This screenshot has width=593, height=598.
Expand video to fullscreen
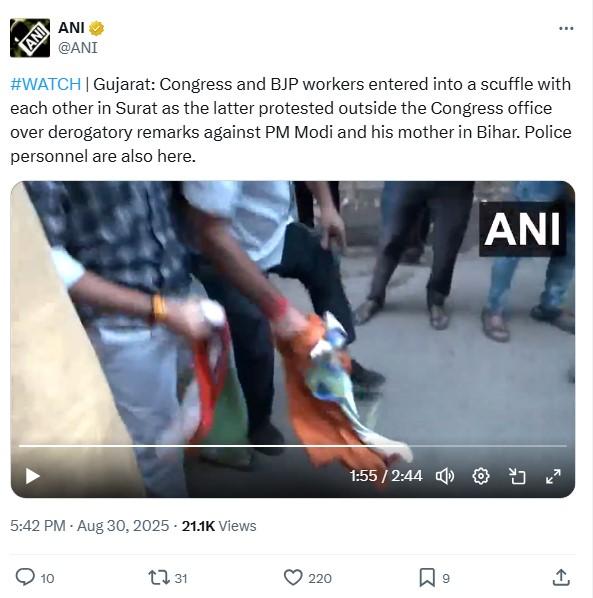tap(553, 476)
